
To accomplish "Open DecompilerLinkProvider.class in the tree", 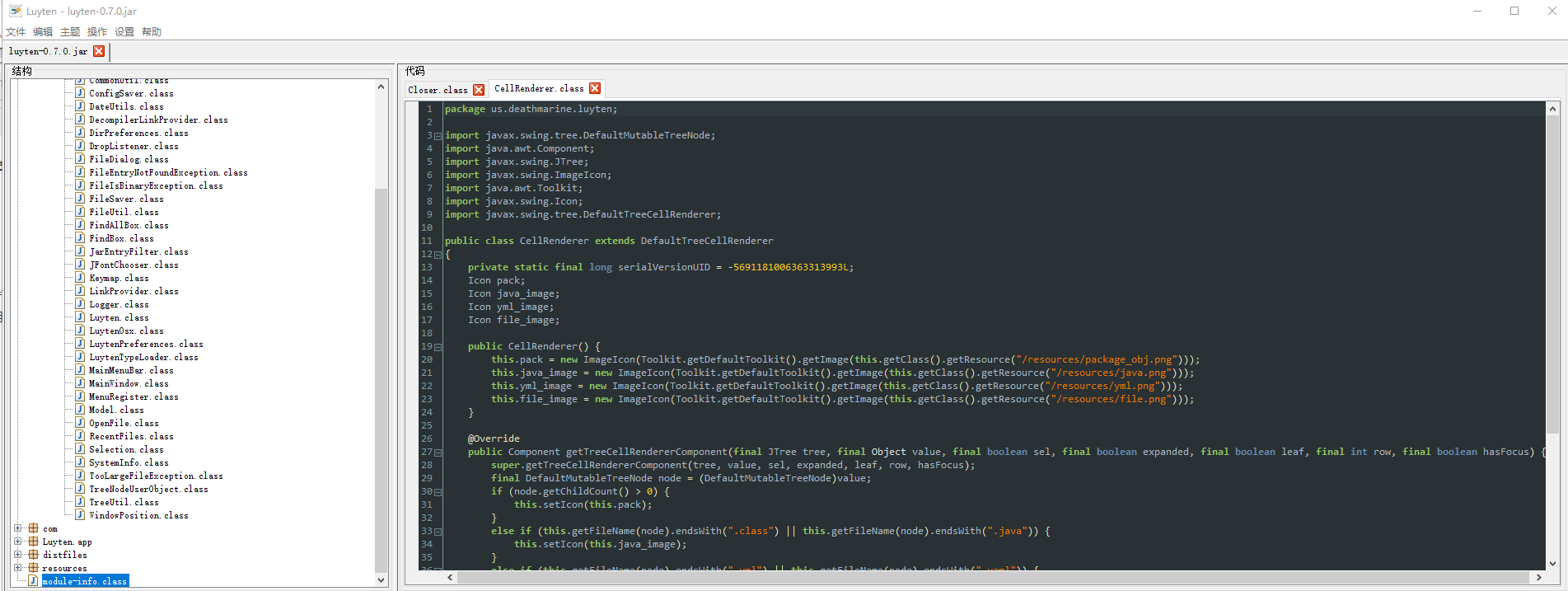I will pyautogui.click(x=158, y=120).
